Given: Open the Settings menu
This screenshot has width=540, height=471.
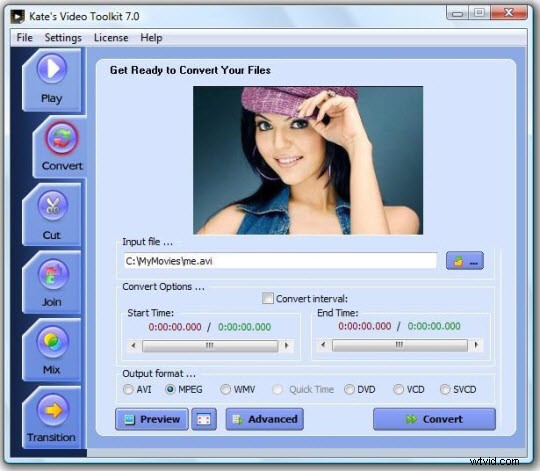Looking at the screenshot, I should point(63,38).
